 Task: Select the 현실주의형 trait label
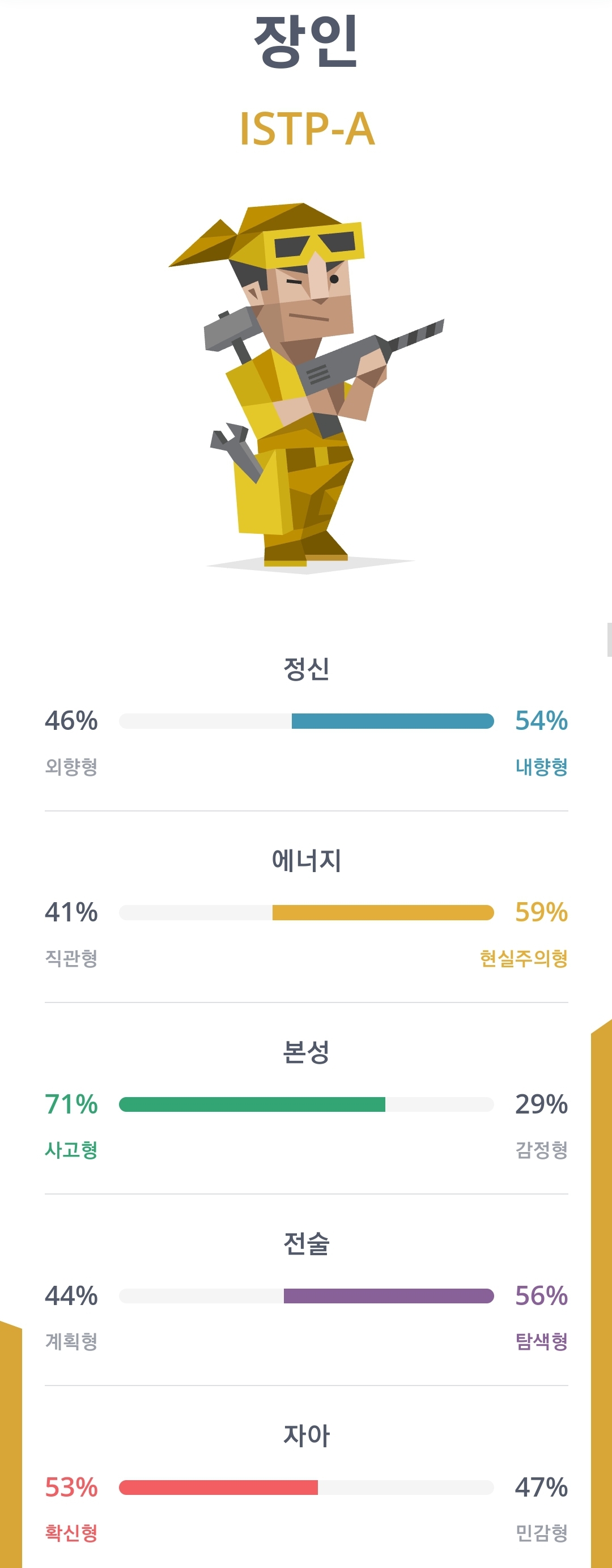tap(525, 959)
